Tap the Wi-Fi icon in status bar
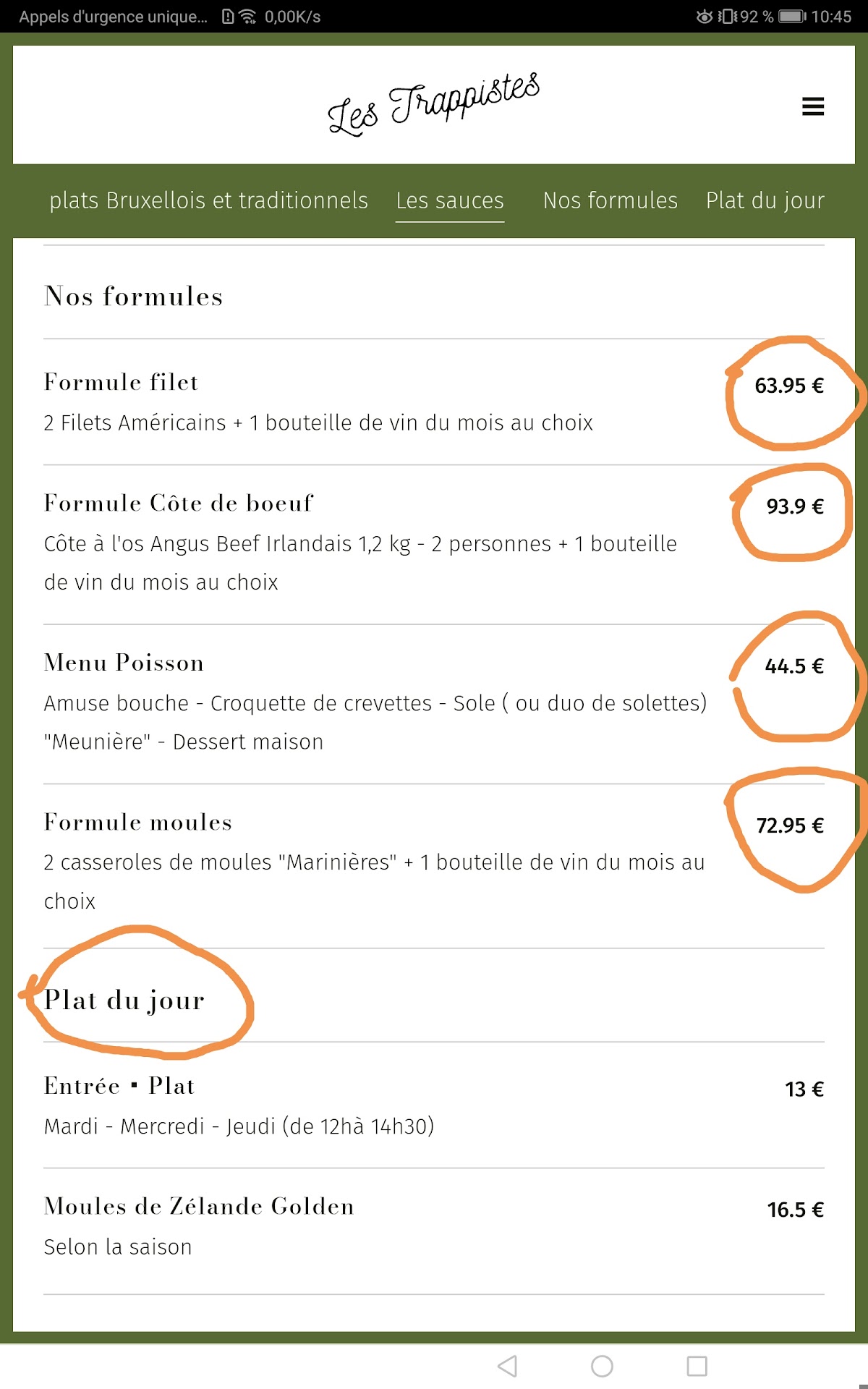Image resolution: width=868 pixels, height=1389 pixels. click(x=248, y=16)
